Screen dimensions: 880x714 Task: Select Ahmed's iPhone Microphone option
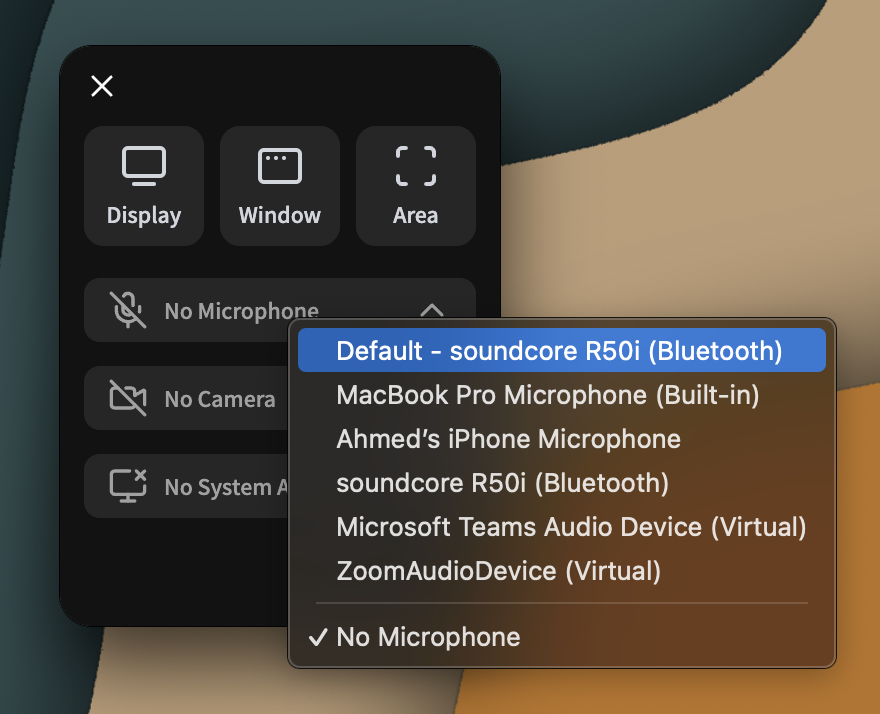[508, 438]
